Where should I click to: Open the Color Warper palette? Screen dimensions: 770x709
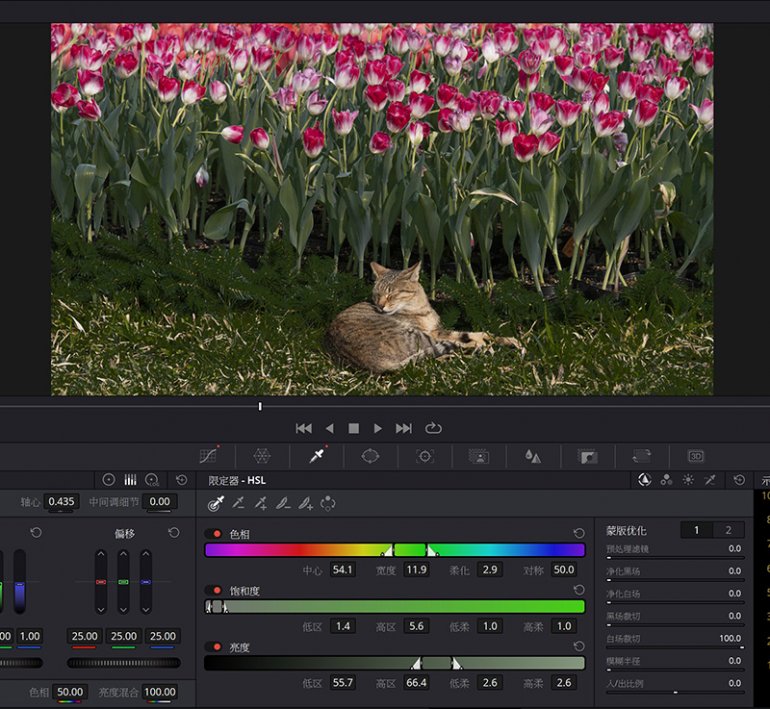(x=262, y=456)
